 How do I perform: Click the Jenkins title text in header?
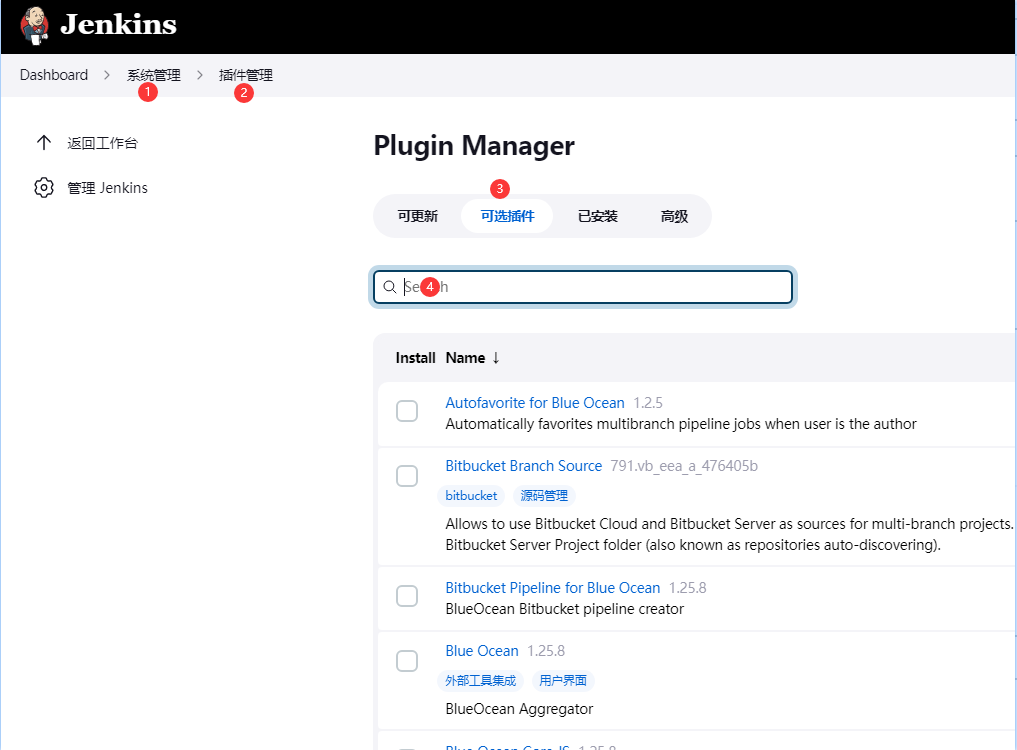pyautogui.click(x=118, y=25)
